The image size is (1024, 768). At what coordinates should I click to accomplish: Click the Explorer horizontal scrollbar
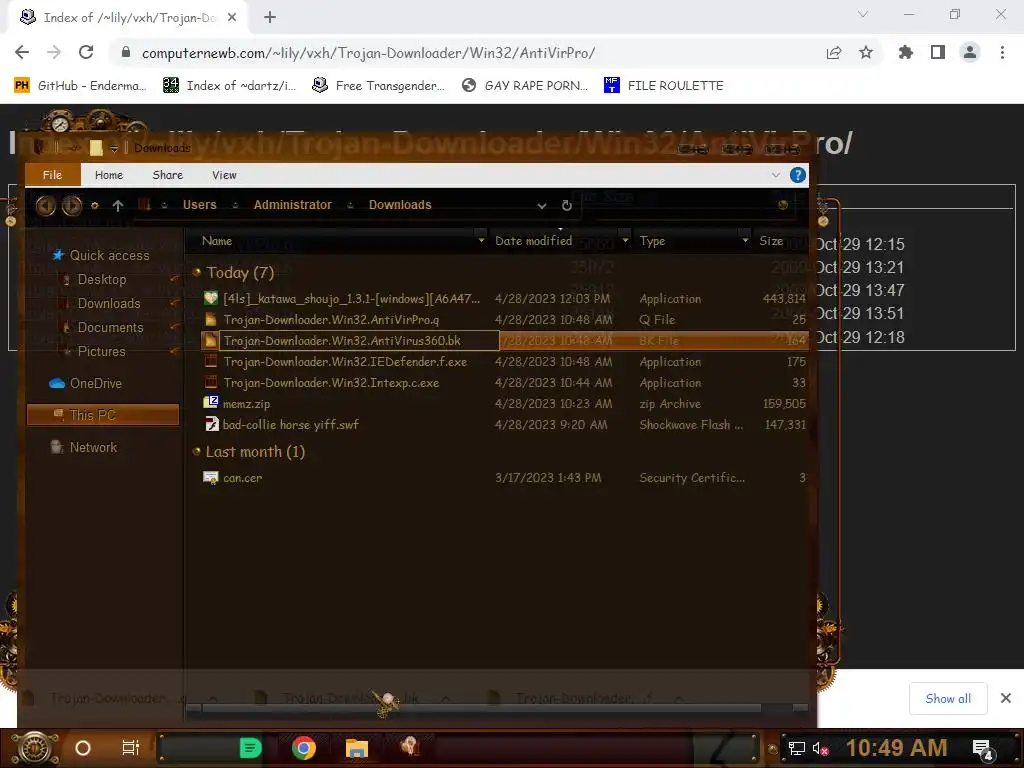[x=481, y=708]
